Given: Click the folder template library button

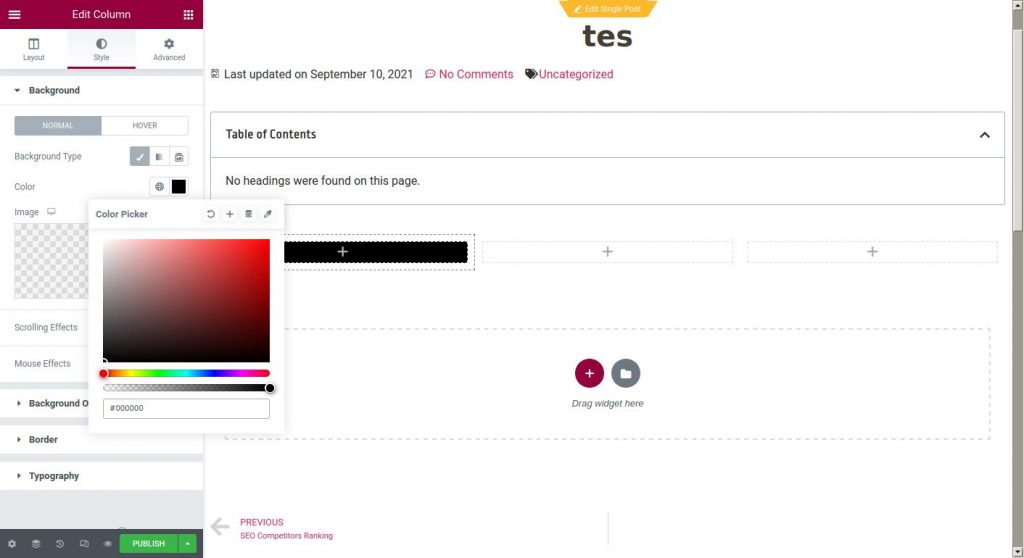Looking at the screenshot, I should (x=626, y=373).
